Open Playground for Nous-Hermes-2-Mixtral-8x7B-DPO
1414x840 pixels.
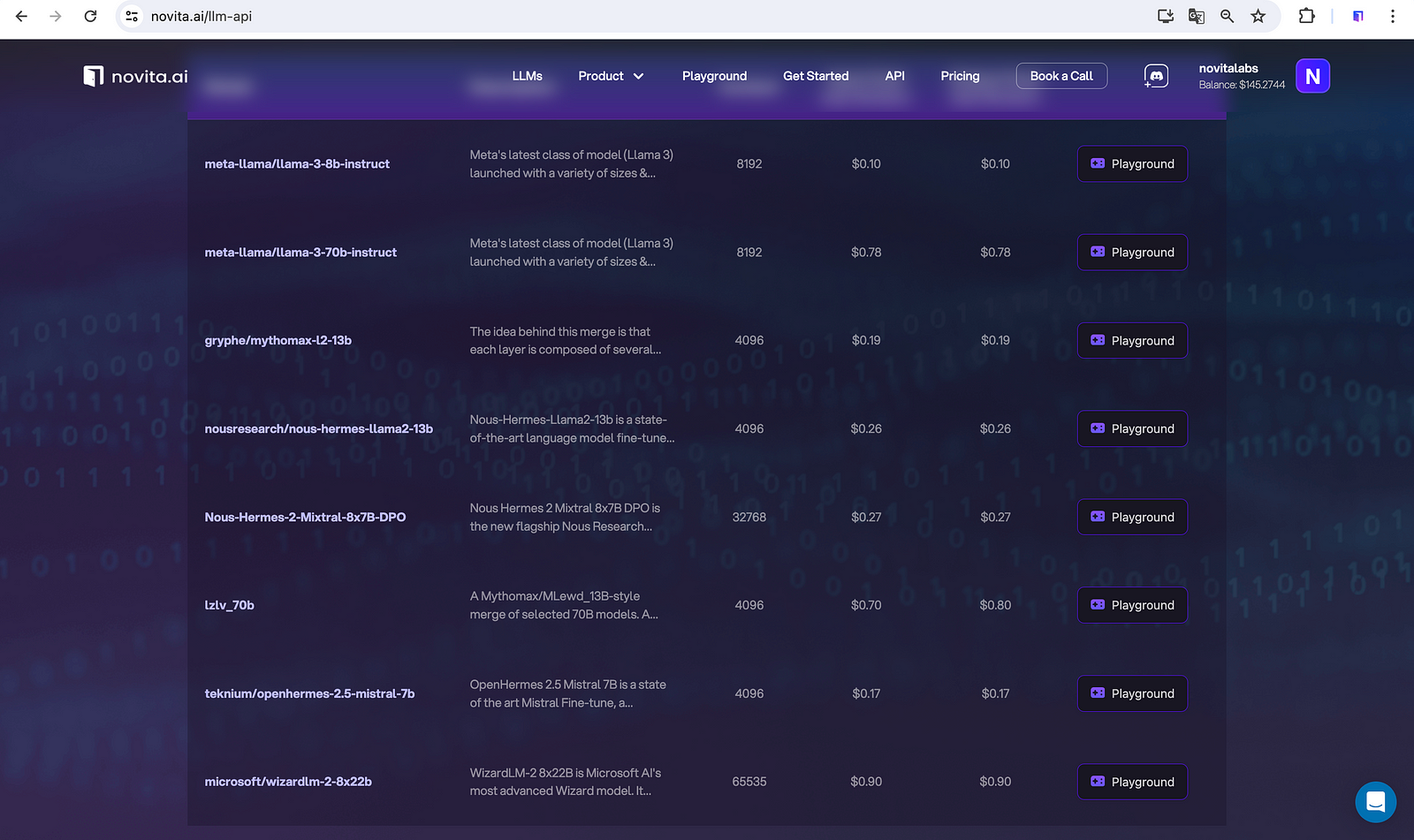1132,518
